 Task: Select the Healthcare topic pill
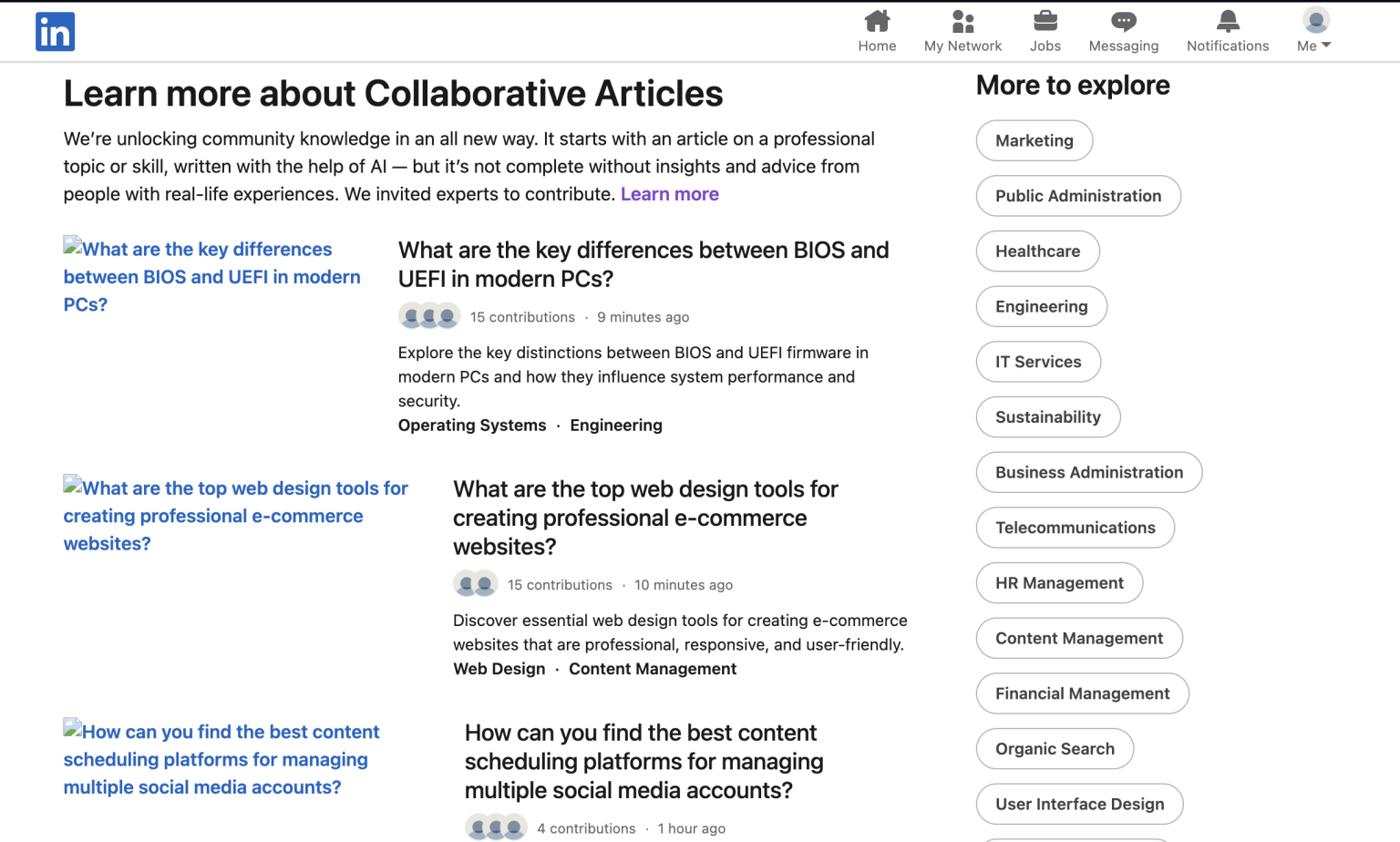tap(1037, 252)
